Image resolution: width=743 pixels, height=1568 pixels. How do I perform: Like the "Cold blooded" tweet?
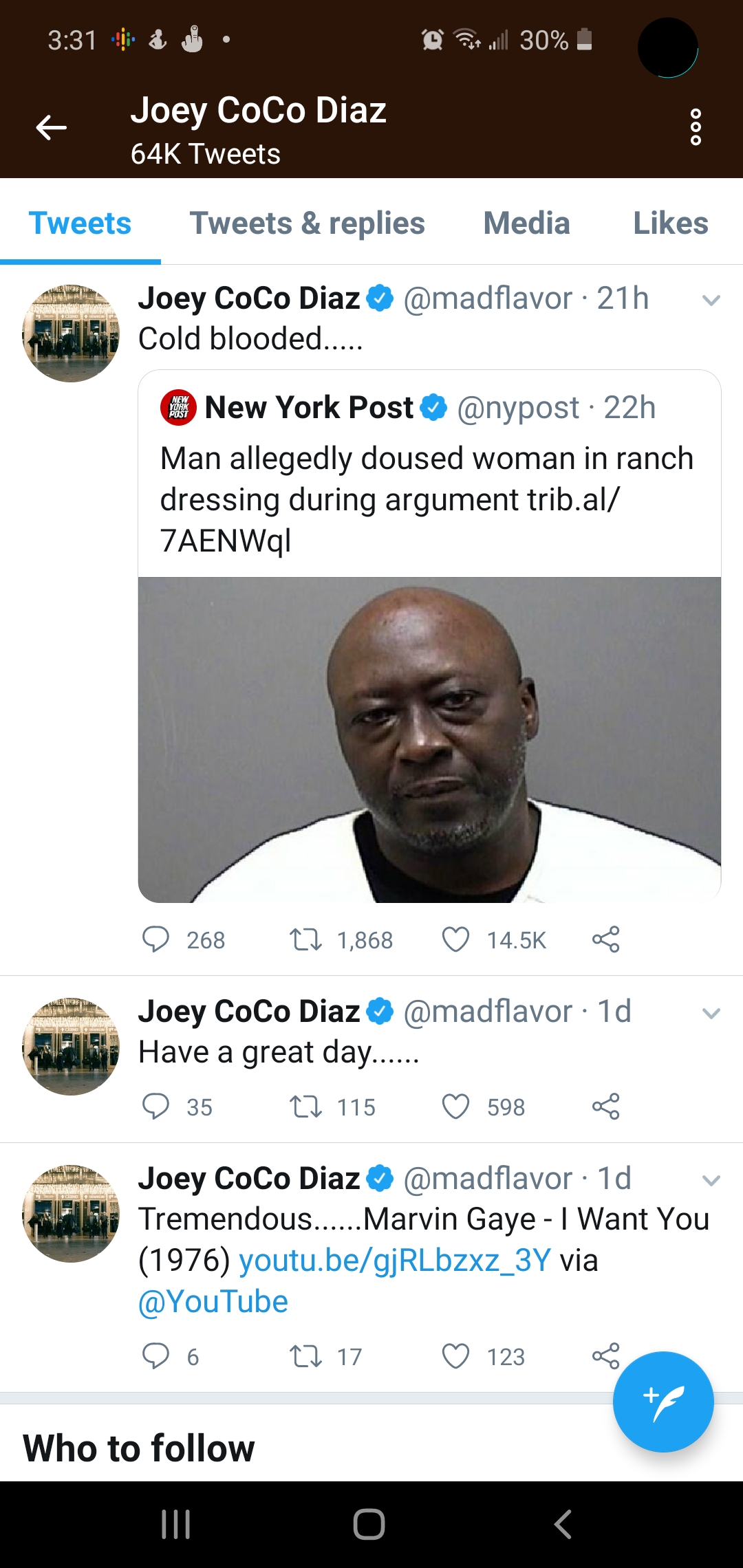click(455, 939)
